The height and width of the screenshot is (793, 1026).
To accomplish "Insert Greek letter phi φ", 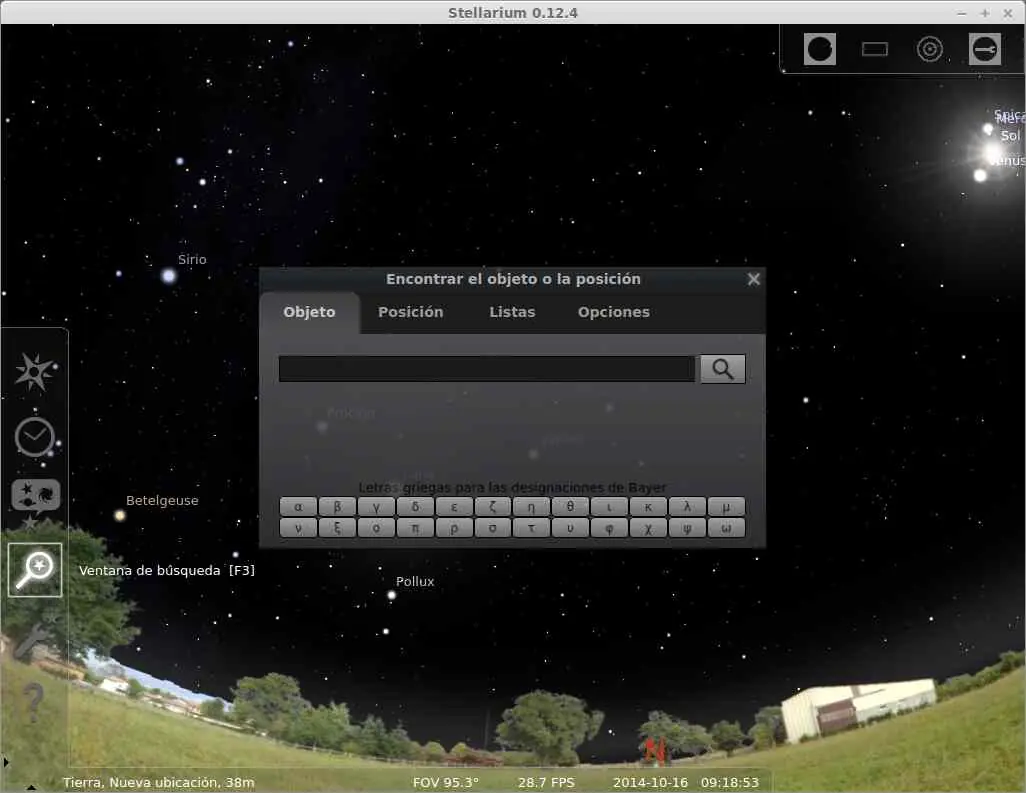I will click(x=609, y=528).
